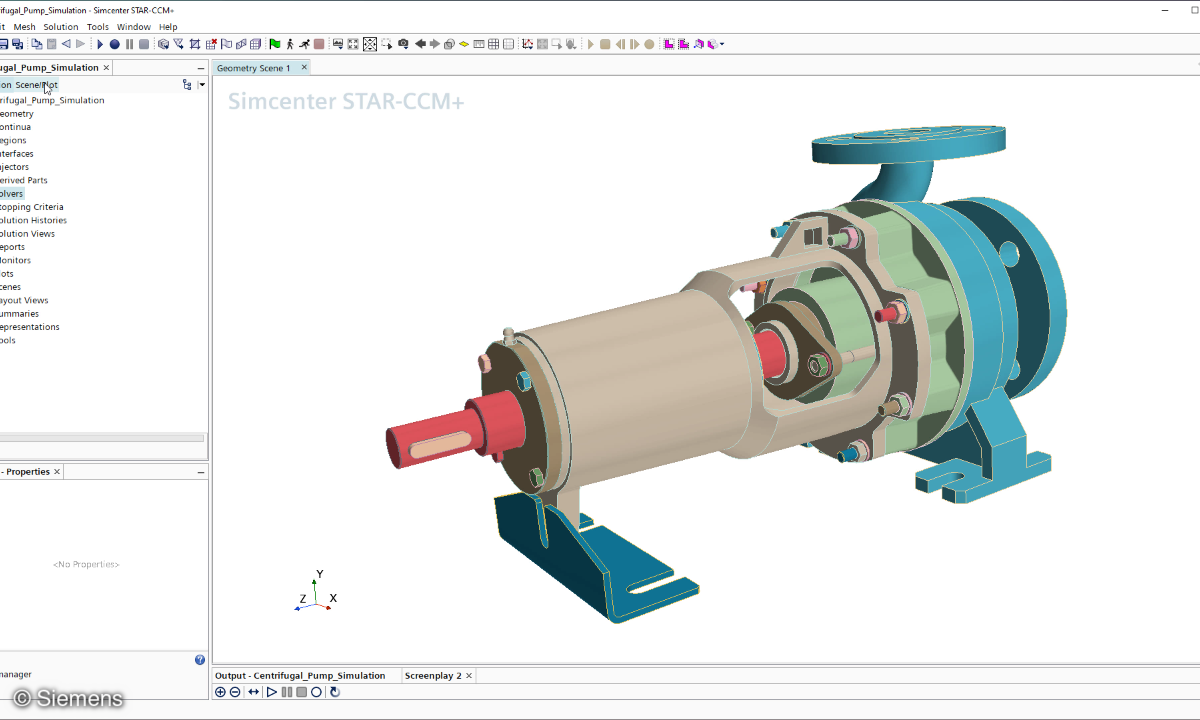
Task: Click the loop refresh arrow in Output panel
Action: pos(334,692)
